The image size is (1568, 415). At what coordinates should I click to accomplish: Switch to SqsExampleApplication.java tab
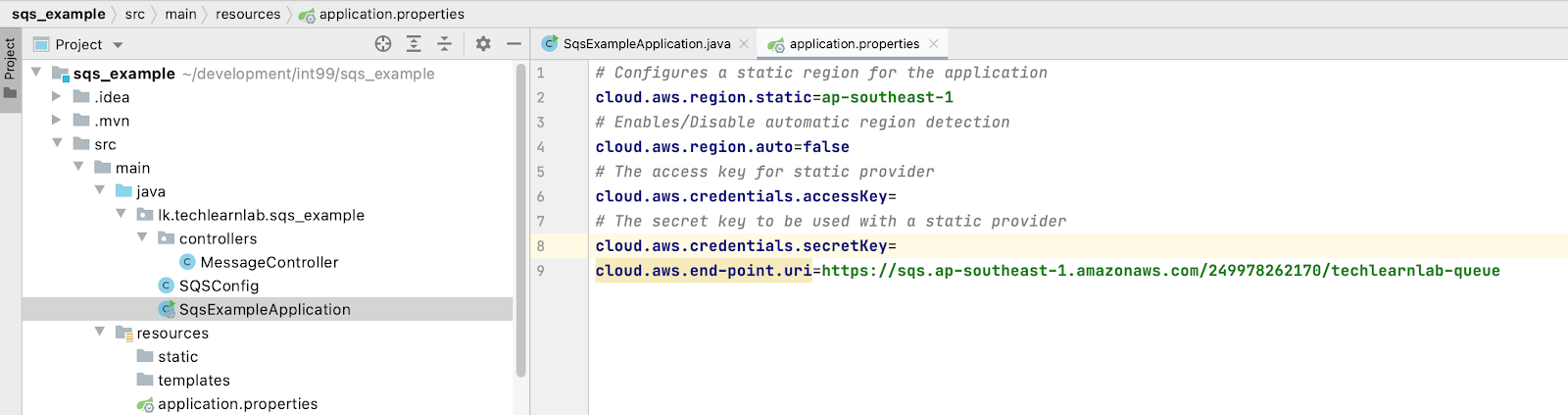point(645,44)
